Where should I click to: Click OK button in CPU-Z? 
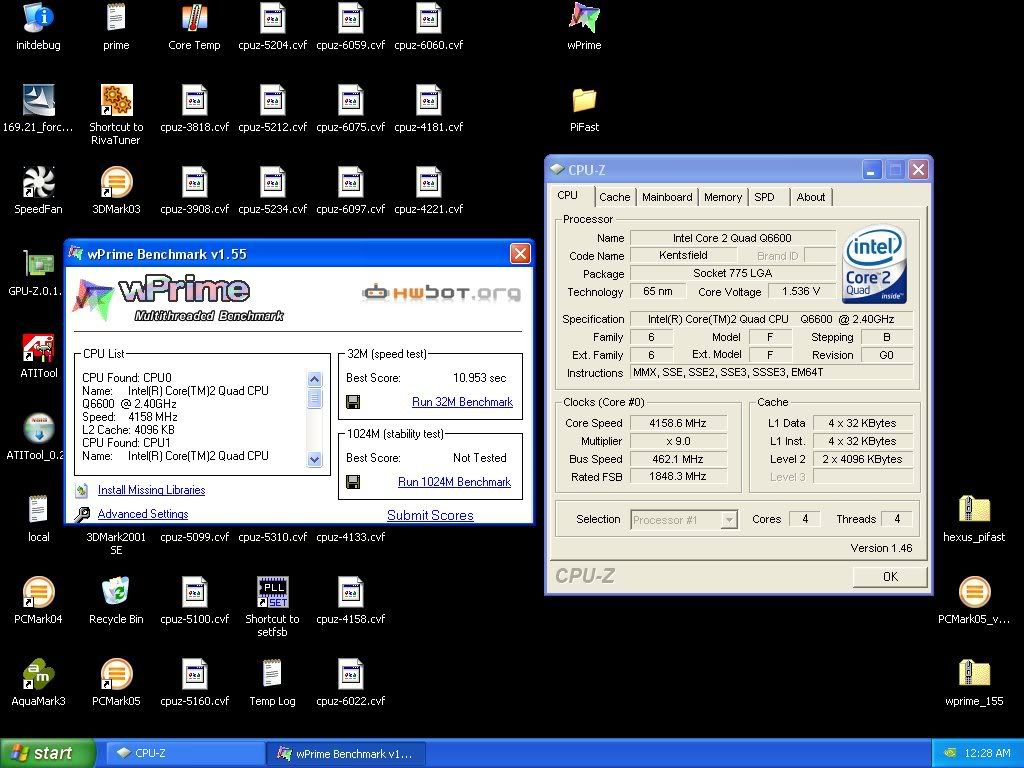click(x=890, y=577)
